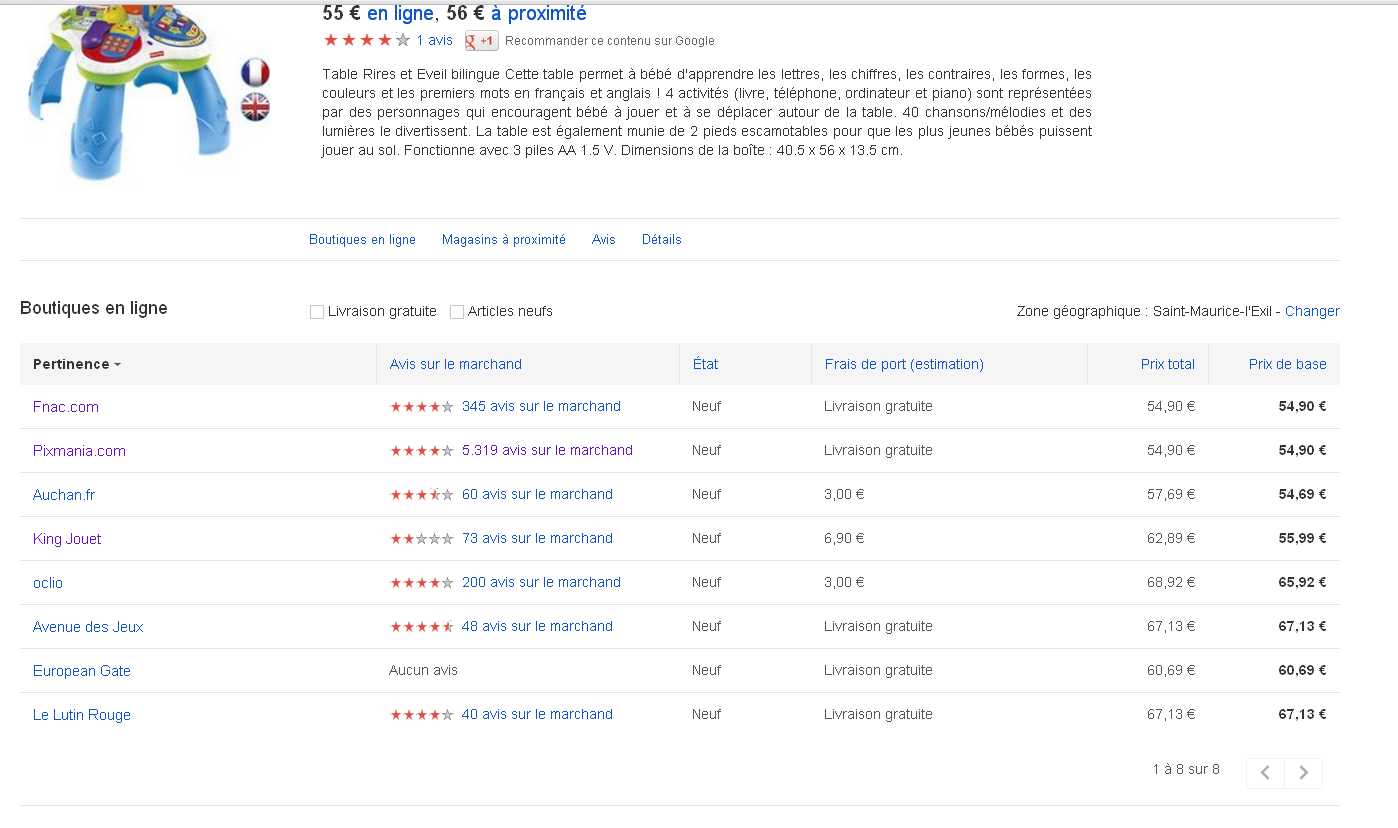1398x828 pixels.
Task: Click the French flag icon
Action: coord(255,72)
